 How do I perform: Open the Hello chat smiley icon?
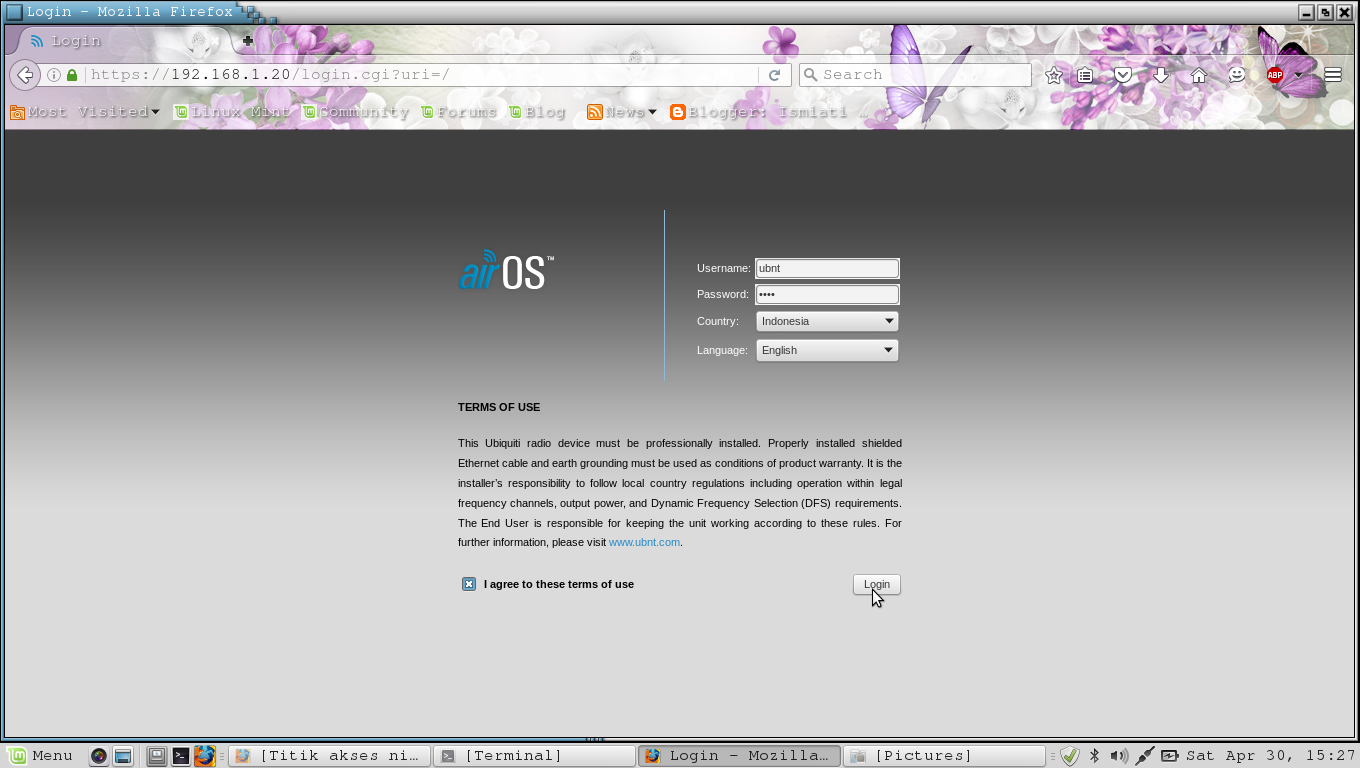coord(1237,75)
